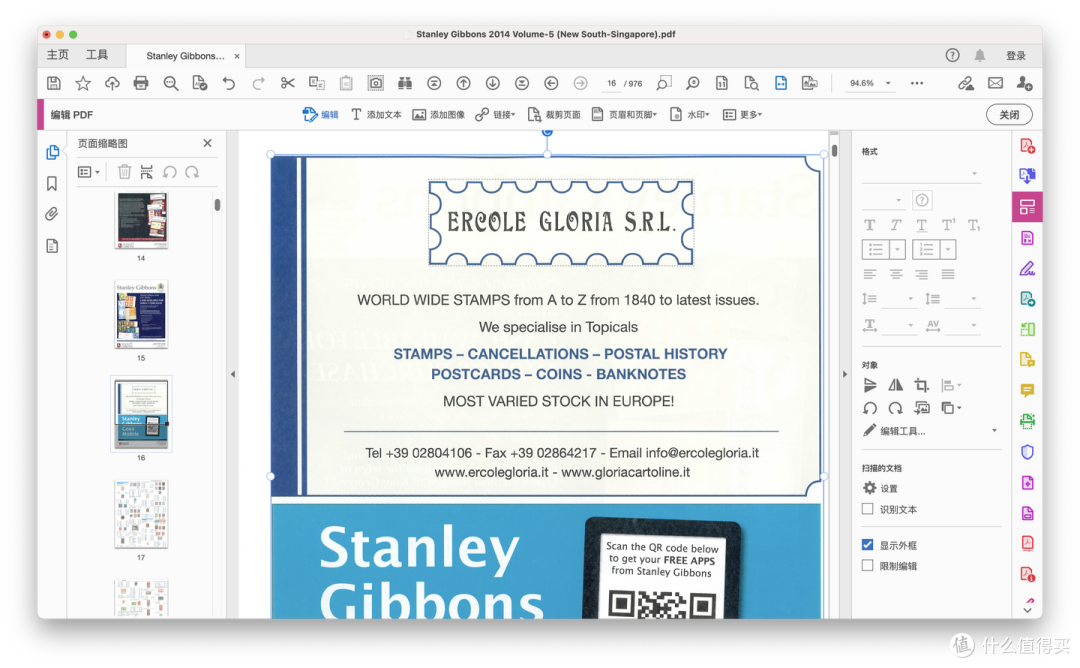Screen dimensions: 1080x668
Task: Switch to the 主页 tab
Action: [x=58, y=54]
